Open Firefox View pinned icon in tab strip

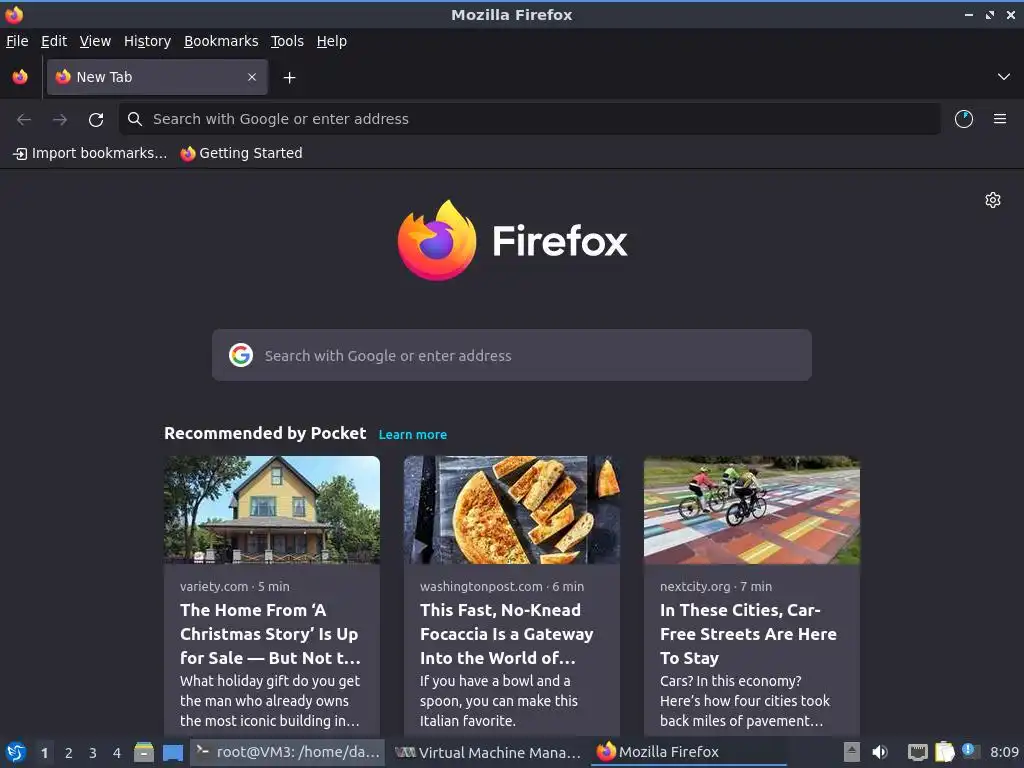point(20,77)
